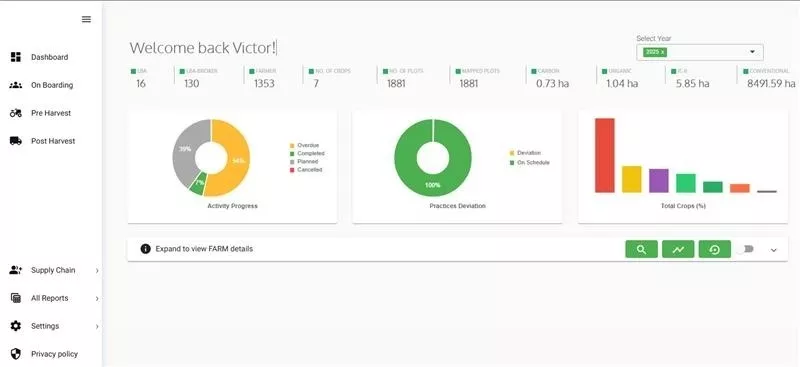This screenshot has height=367, width=800.
Task: Click the yellow bar in Total Crops
Action: 632,179
